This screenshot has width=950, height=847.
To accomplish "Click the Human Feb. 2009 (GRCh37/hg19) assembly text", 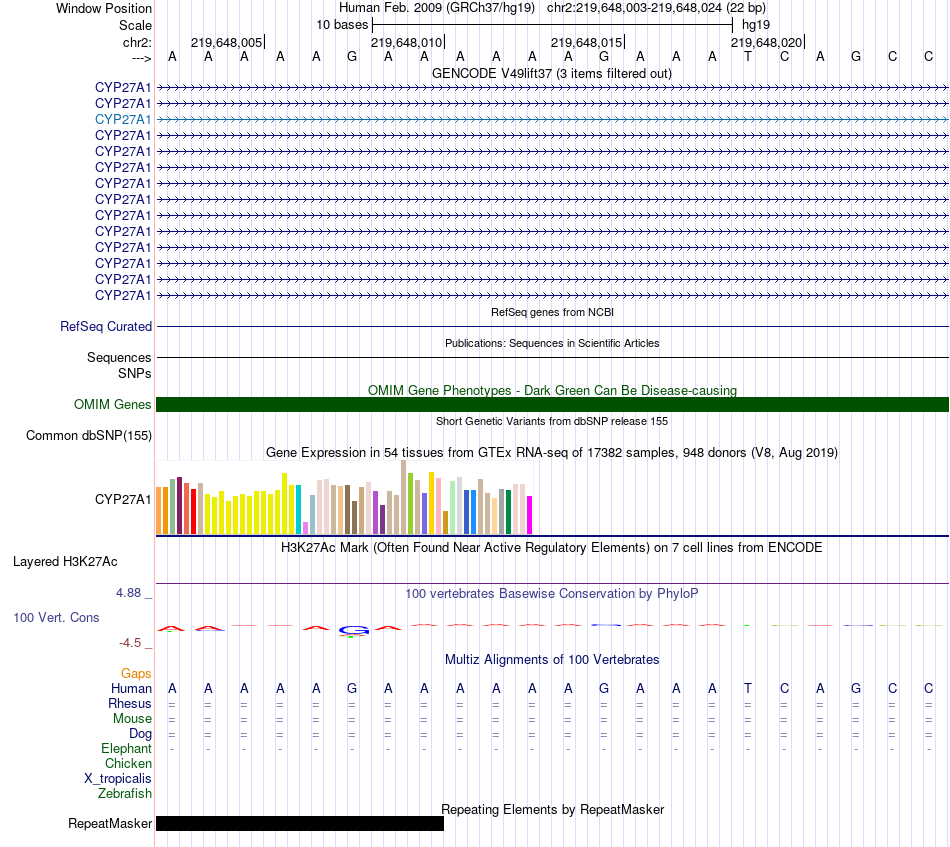I will pos(437,8).
